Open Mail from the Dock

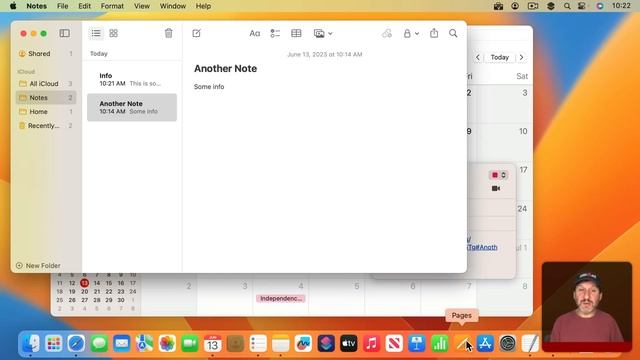122,343
